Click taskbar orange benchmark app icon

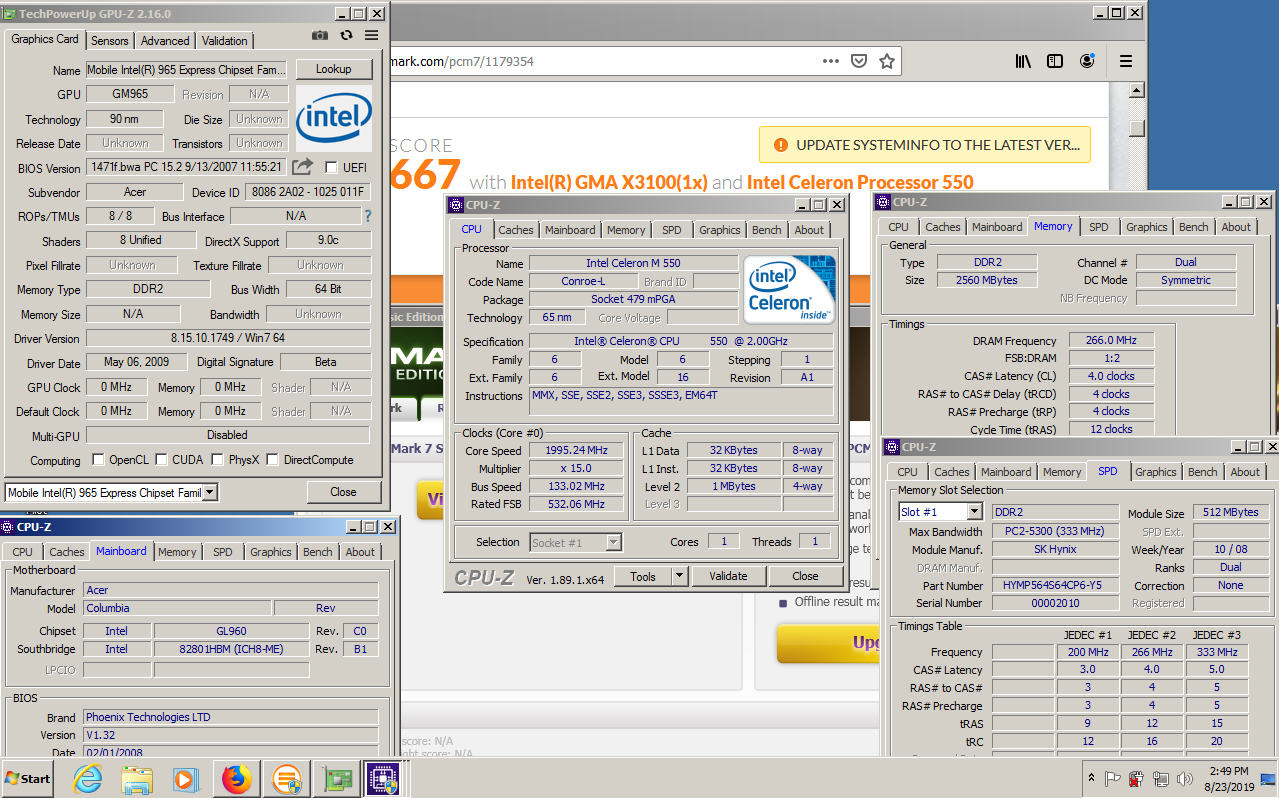[287, 778]
